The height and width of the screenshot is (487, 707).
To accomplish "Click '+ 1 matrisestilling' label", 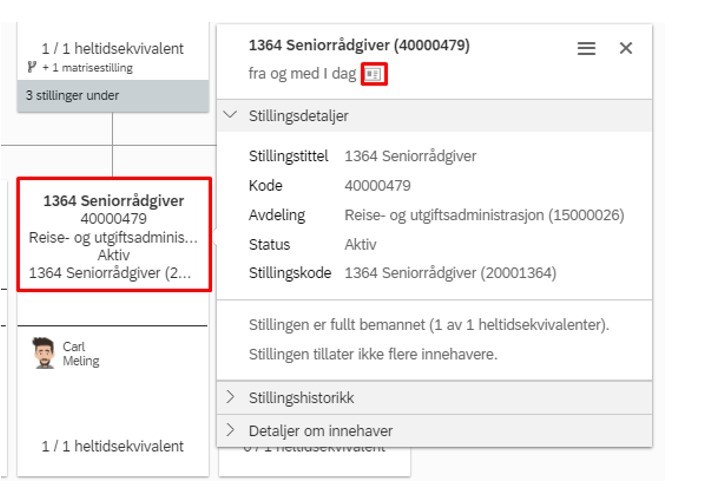I will [88, 68].
